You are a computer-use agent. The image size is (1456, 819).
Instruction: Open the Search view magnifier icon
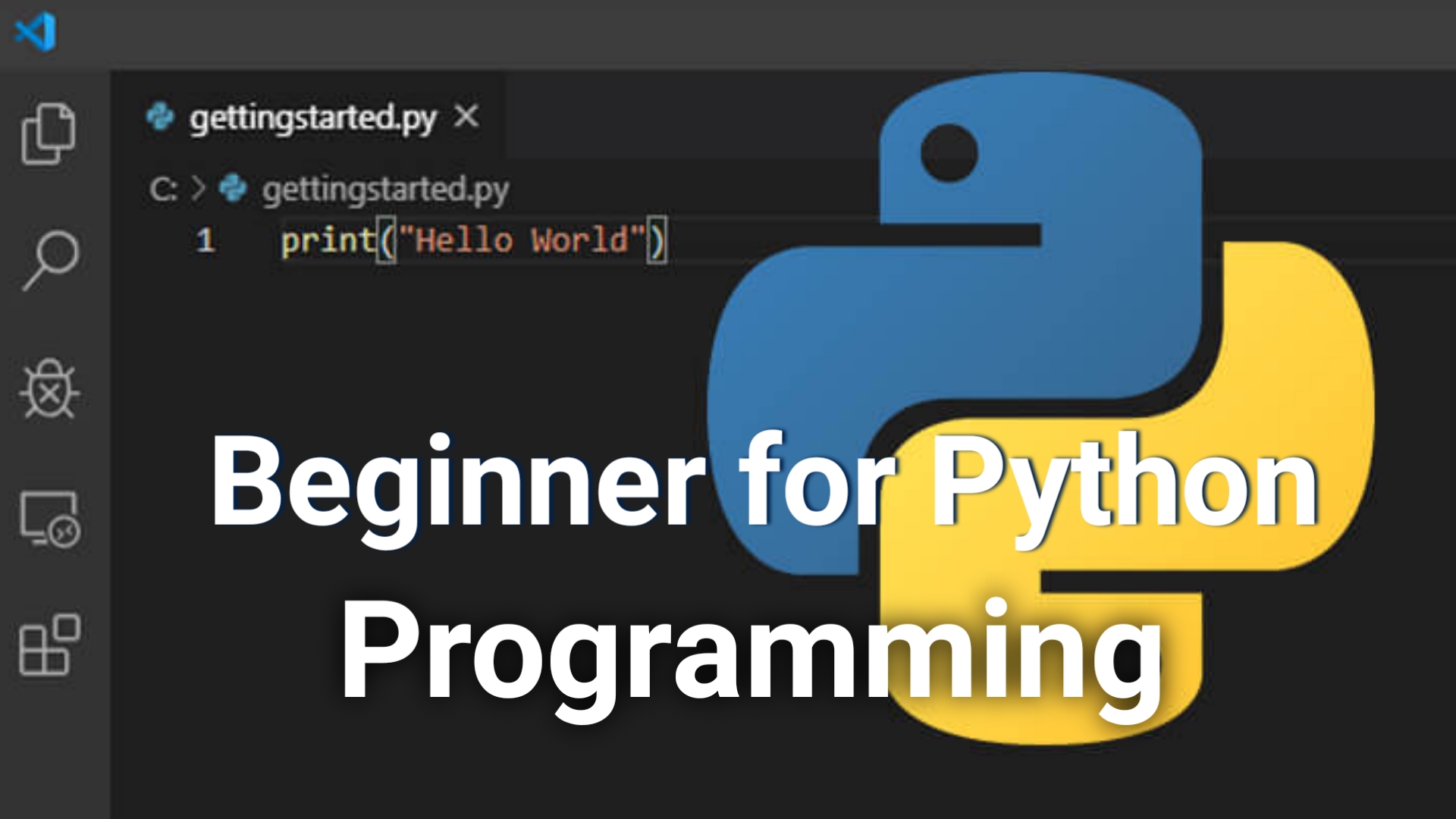(x=50, y=260)
